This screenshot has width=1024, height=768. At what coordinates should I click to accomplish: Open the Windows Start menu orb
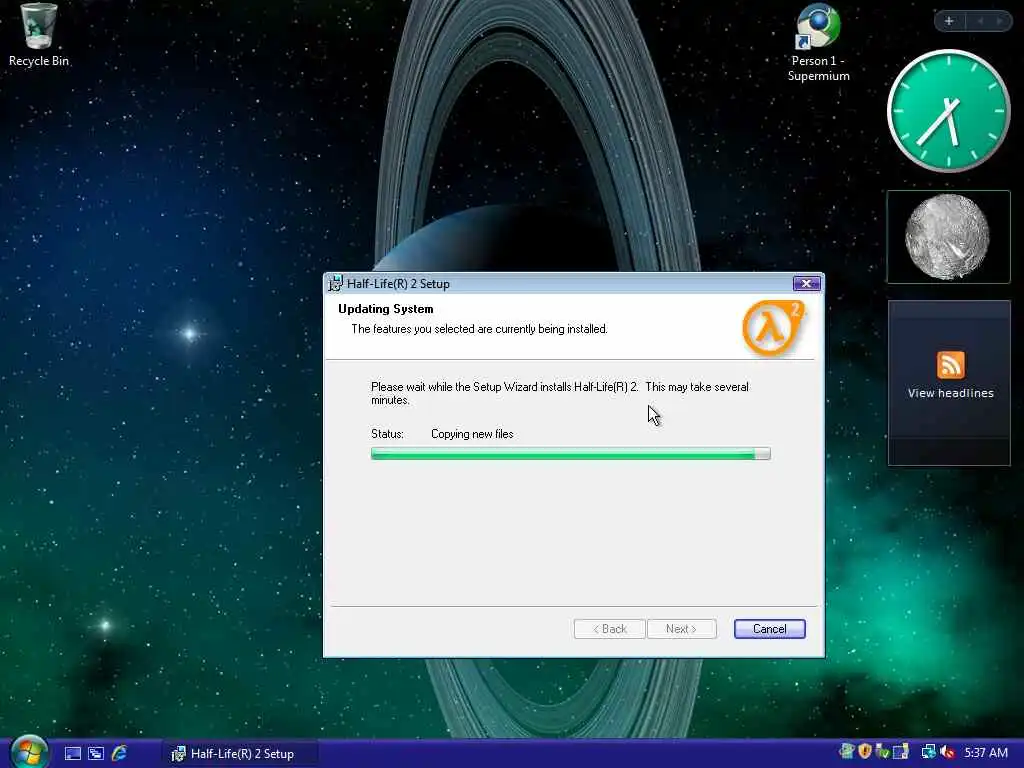click(27, 753)
